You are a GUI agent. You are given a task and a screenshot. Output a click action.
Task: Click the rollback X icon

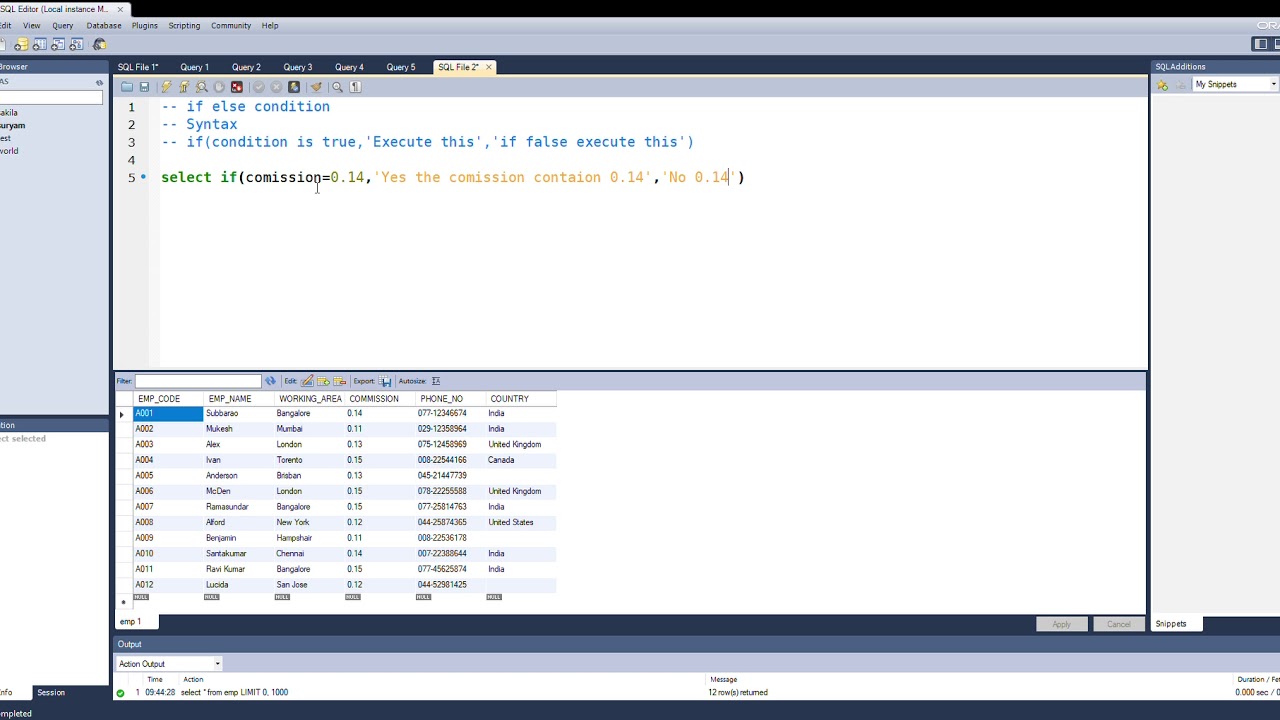276,87
